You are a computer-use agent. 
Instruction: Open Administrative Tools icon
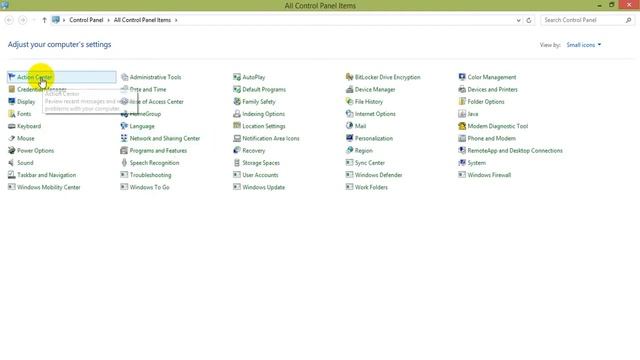[x=125, y=77]
